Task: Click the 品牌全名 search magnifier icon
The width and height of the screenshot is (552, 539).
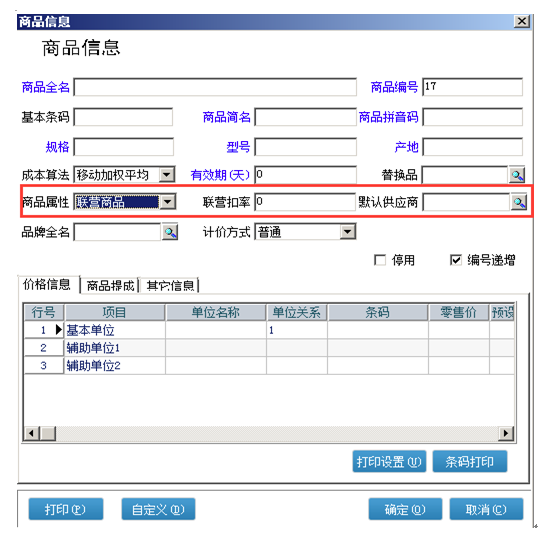Action: click(170, 232)
